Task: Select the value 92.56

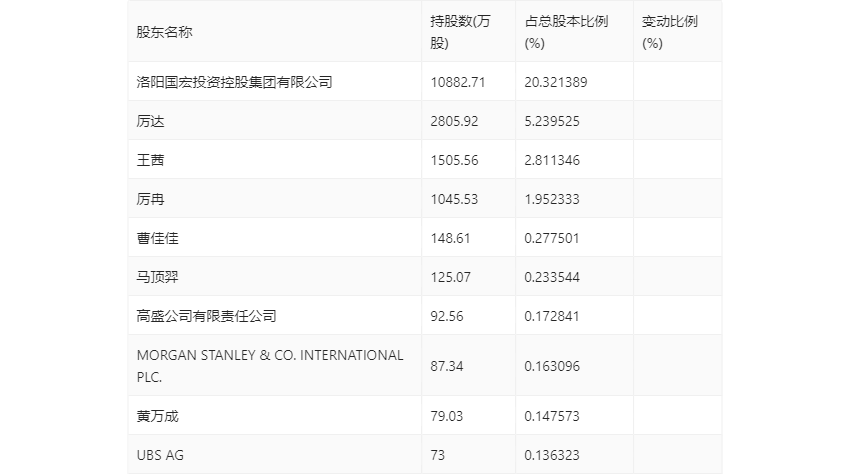Action: coord(447,316)
